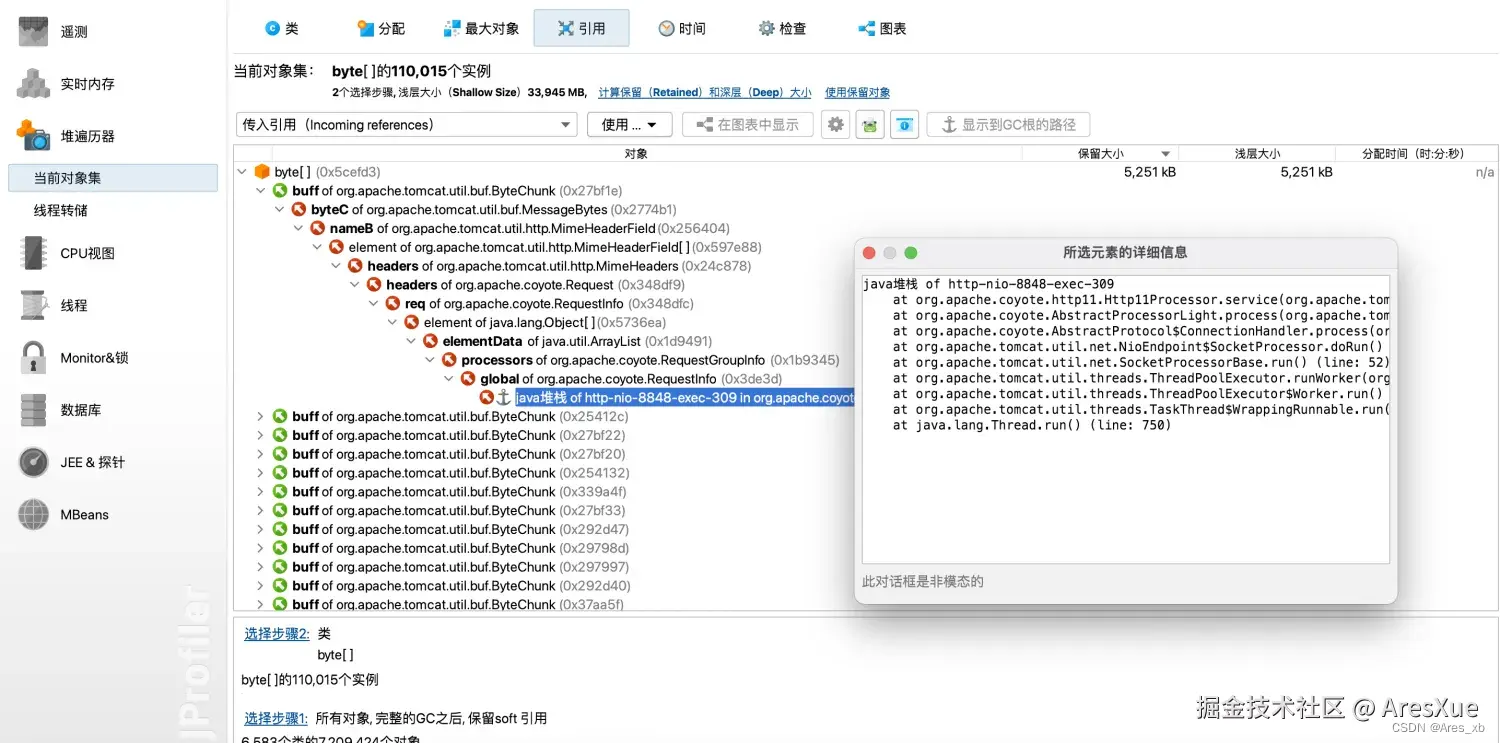Click red icon beside headers of MimeHeaders
The height and width of the screenshot is (743, 1500).
355,266
